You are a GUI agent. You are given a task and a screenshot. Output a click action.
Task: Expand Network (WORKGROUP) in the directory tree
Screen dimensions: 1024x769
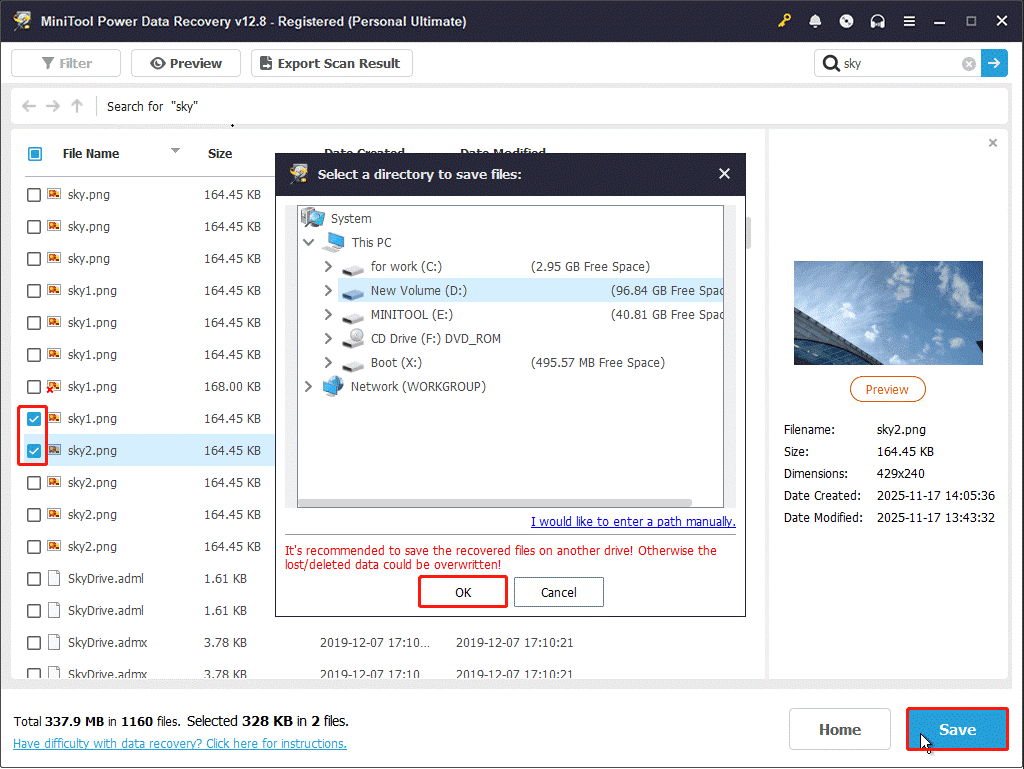coord(308,386)
